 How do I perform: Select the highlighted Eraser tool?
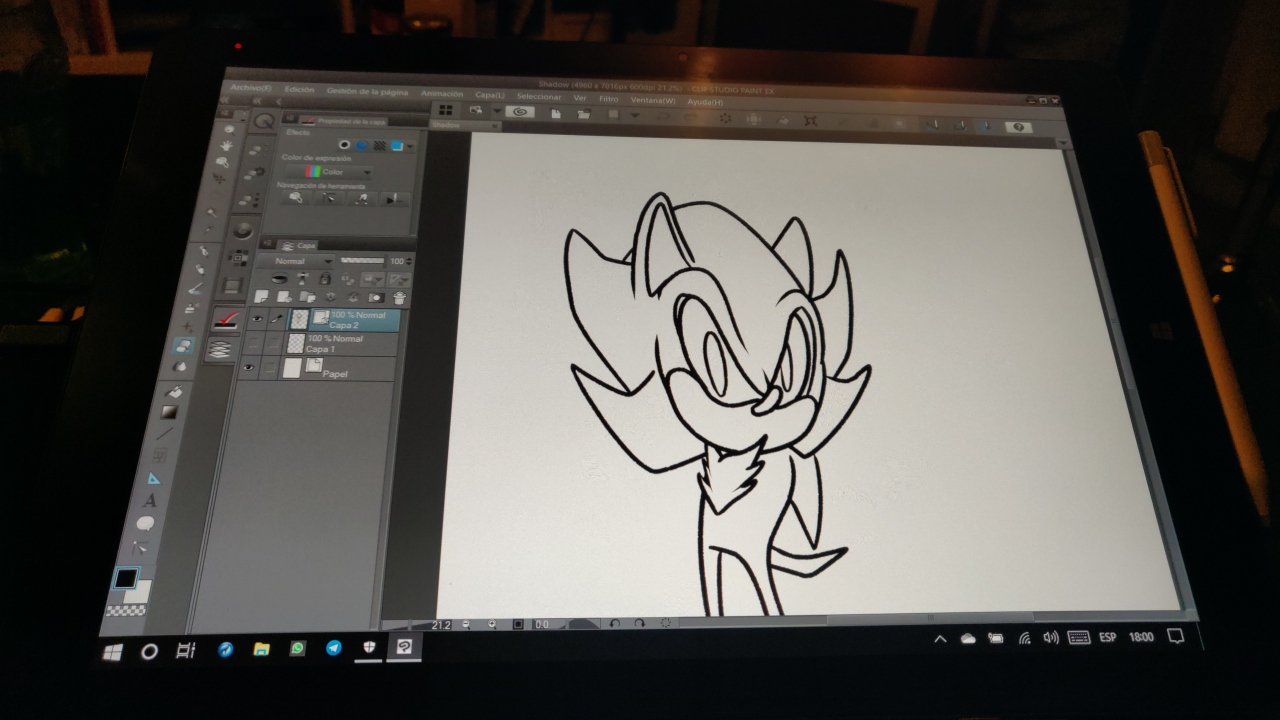tap(182, 346)
